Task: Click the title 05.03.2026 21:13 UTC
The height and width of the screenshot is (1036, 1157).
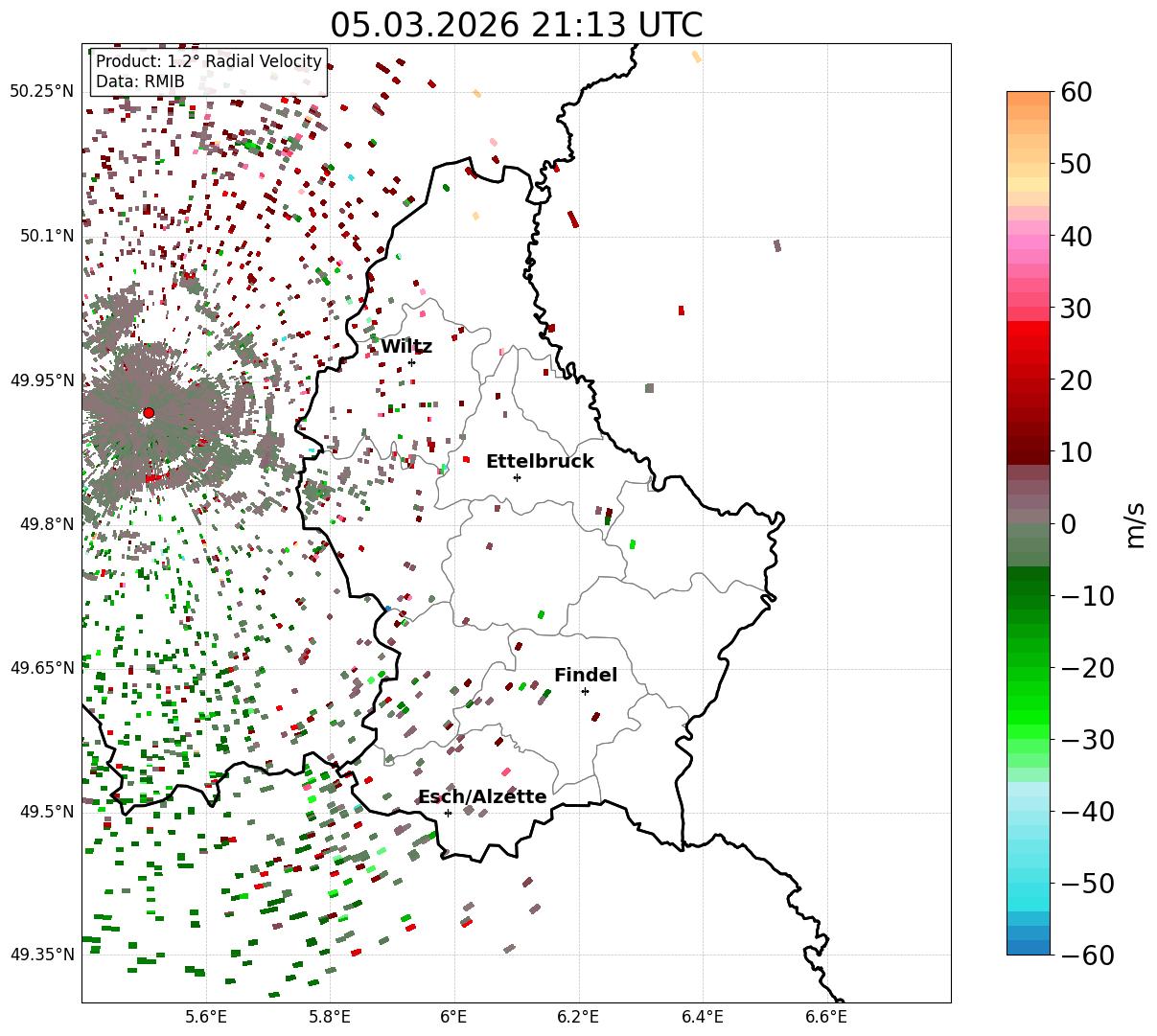Action: [x=516, y=25]
